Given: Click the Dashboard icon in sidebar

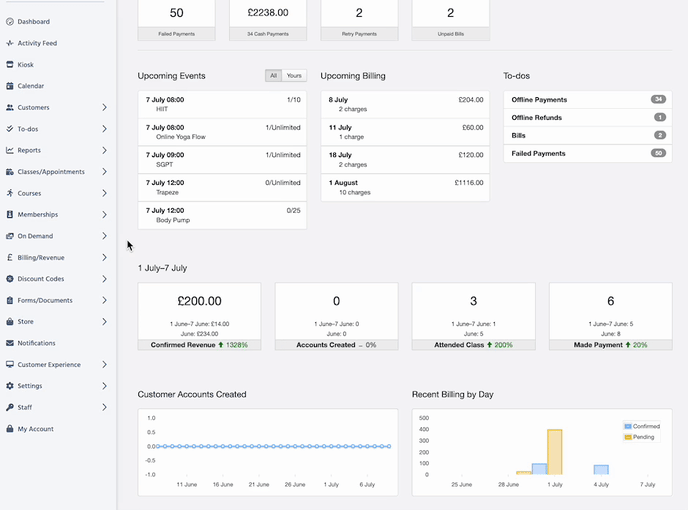Looking at the screenshot, I should tap(10, 22).
